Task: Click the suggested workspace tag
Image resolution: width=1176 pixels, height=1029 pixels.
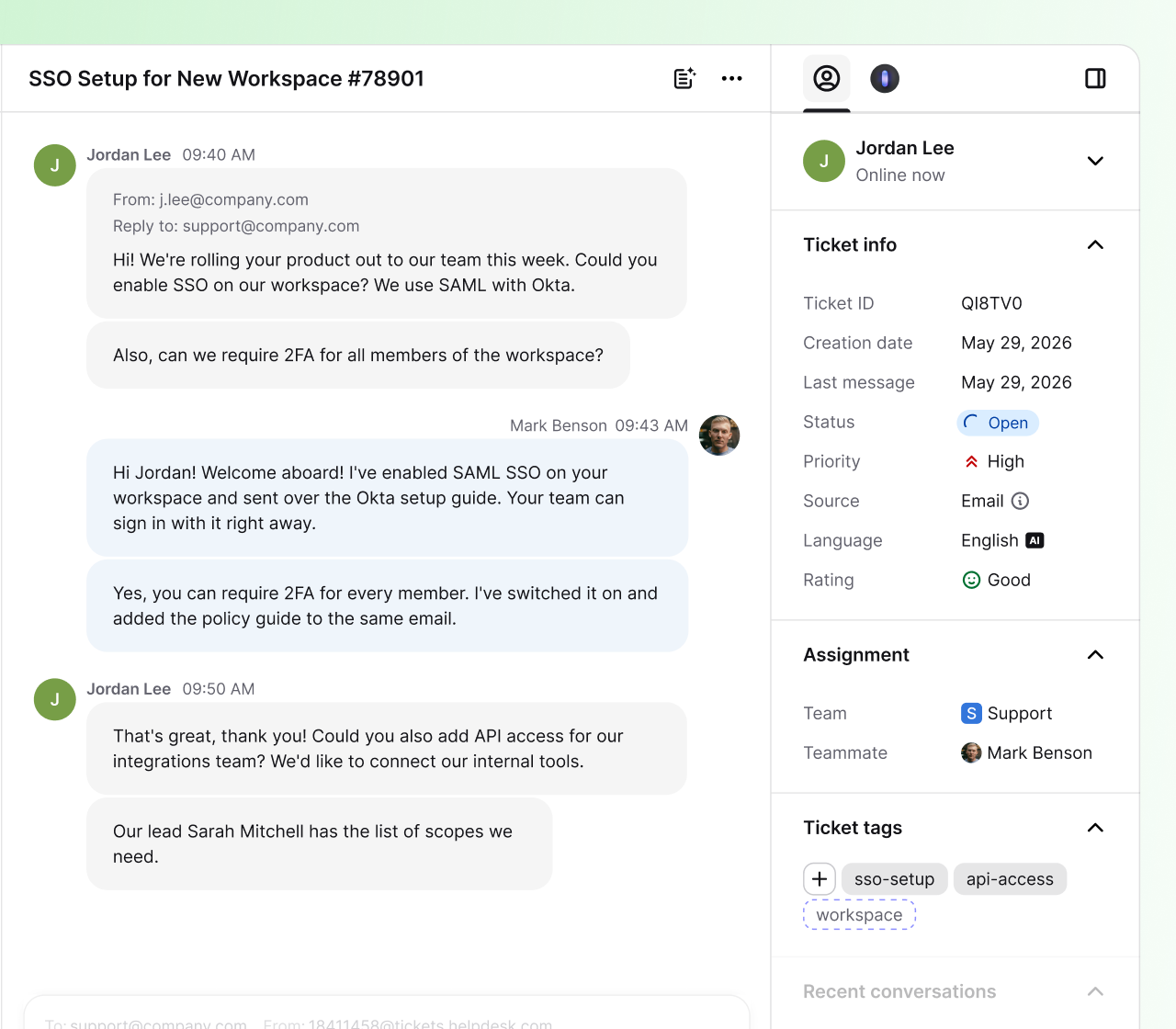Action: 859,915
